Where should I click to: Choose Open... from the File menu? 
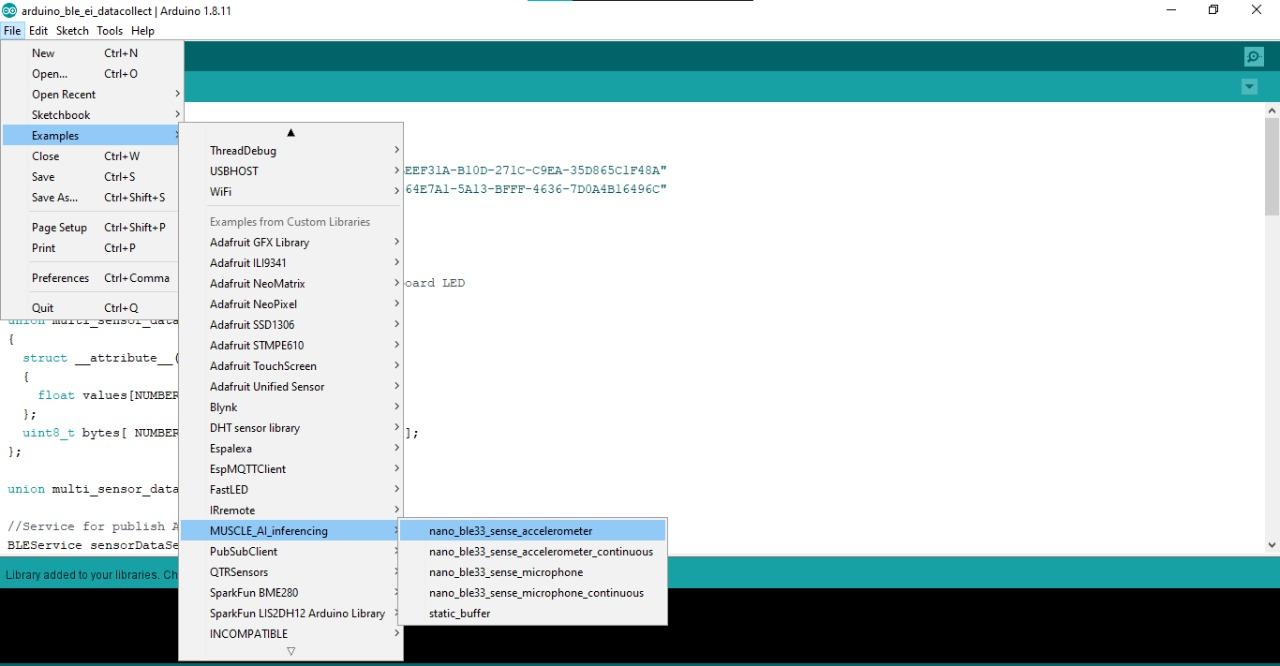[92, 74]
